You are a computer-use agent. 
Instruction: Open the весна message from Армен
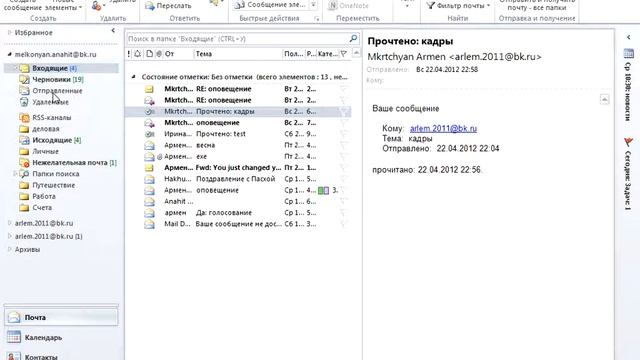238,145
